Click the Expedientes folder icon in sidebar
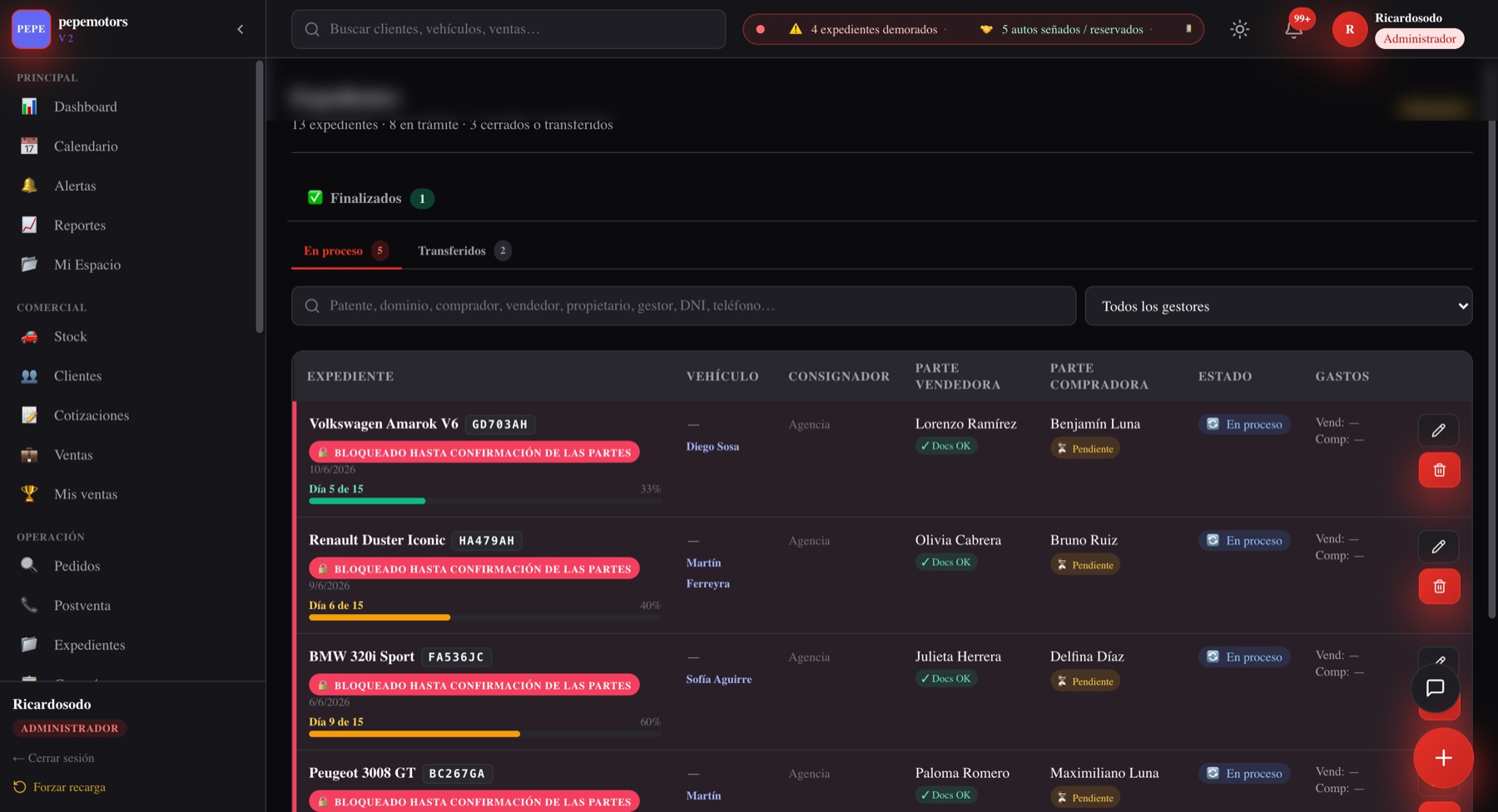Viewport: 1498px width, 812px height. coord(29,645)
